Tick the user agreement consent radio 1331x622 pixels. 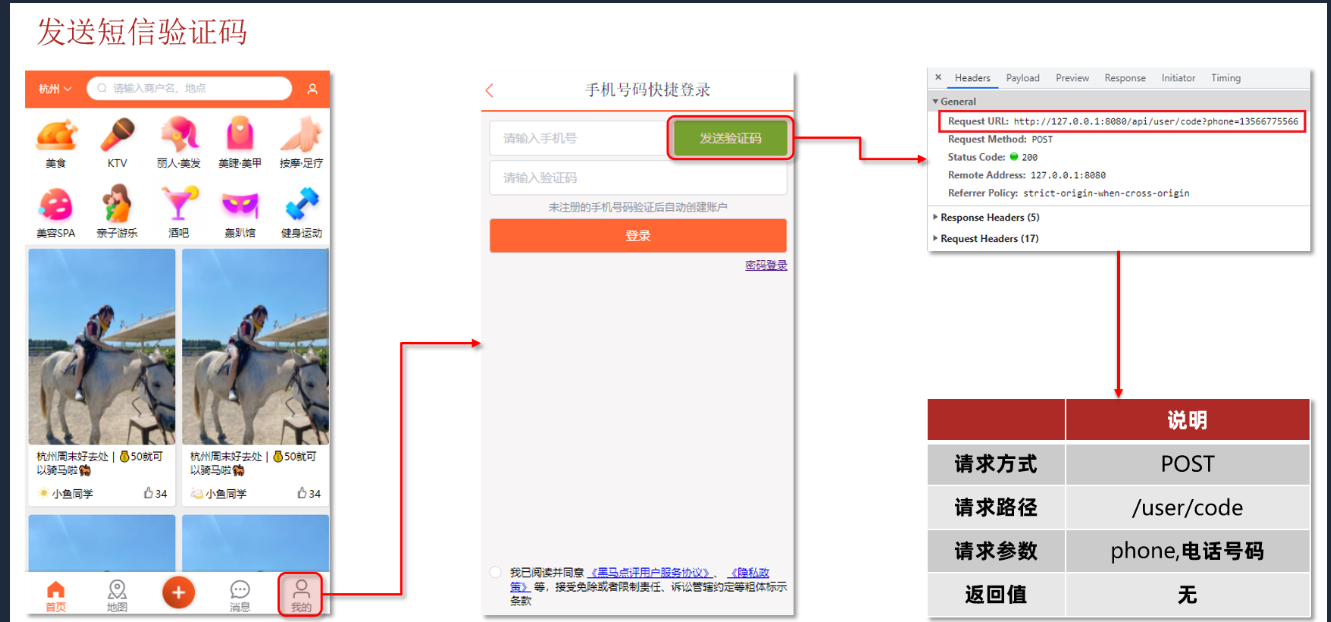point(496,572)
